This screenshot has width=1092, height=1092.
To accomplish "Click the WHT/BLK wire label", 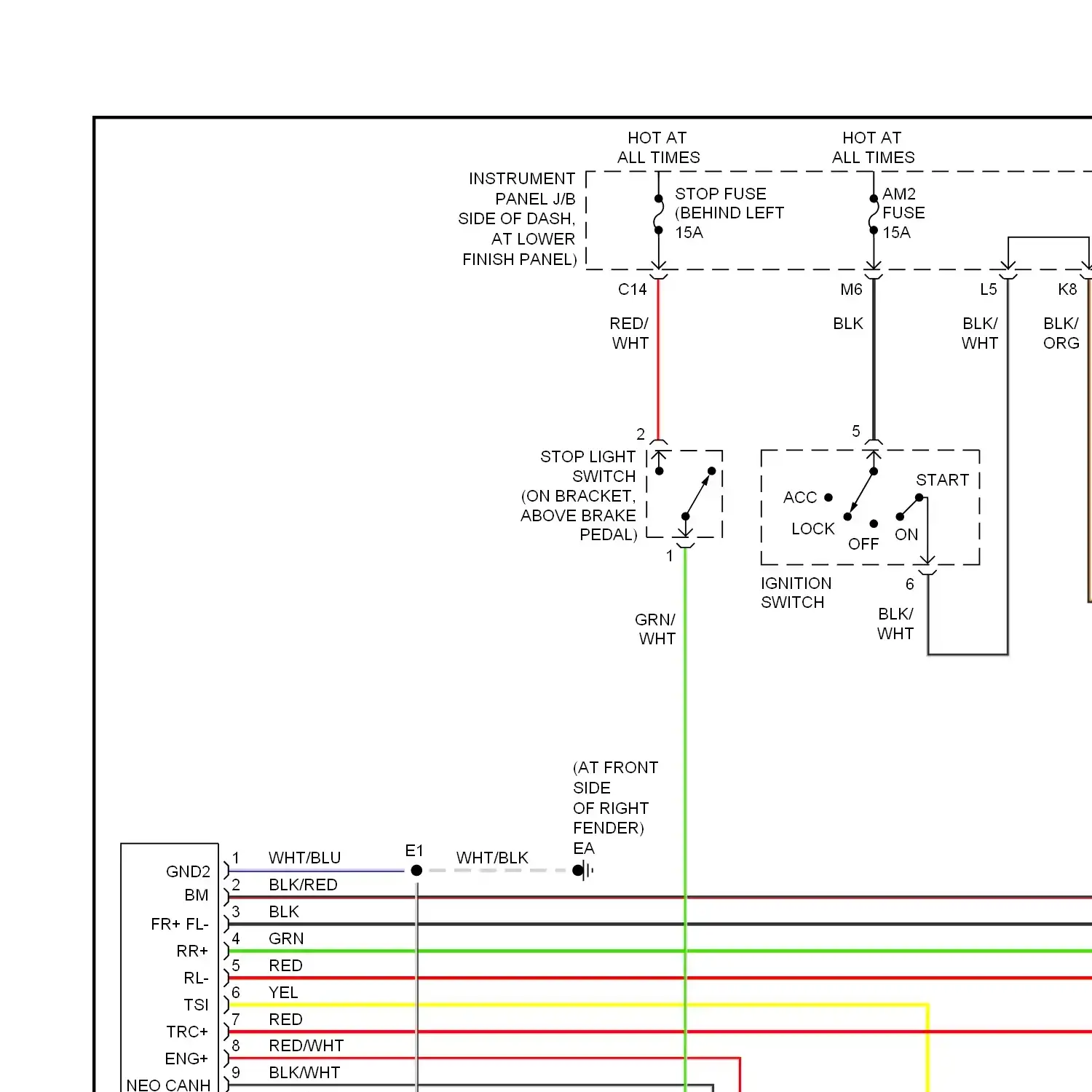I will coord(492,858).
